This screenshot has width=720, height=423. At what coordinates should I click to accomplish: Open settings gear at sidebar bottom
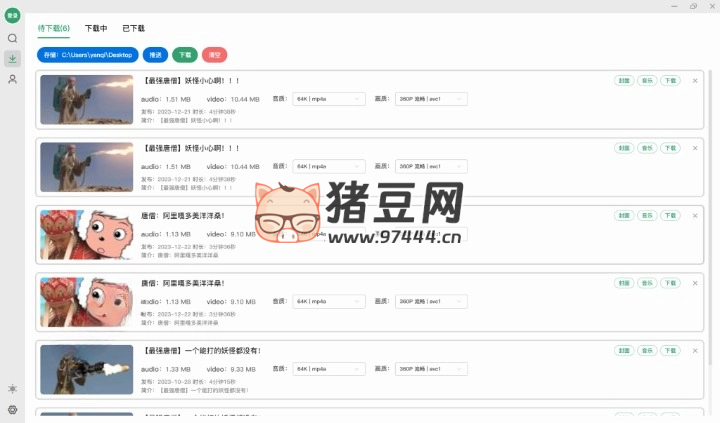[12, 409]
